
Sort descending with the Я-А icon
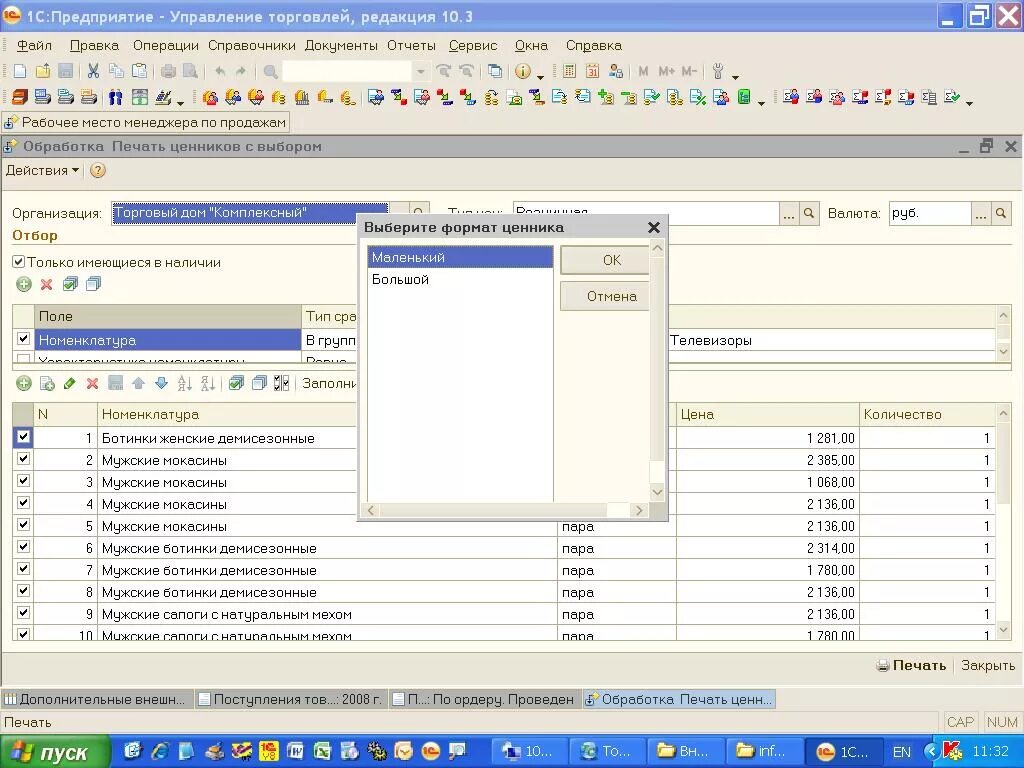click(208, 383)
